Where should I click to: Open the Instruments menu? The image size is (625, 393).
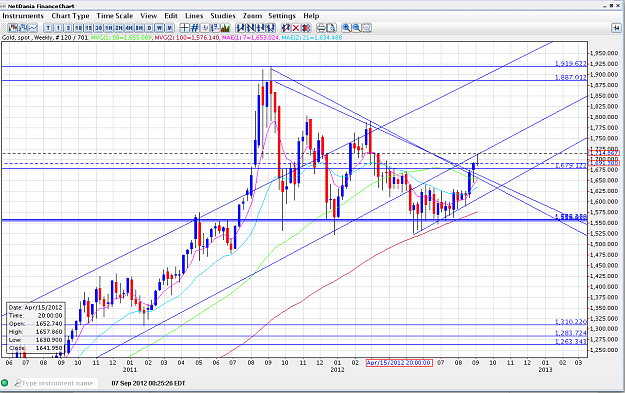pyautogui.click(x=23, y=16)
